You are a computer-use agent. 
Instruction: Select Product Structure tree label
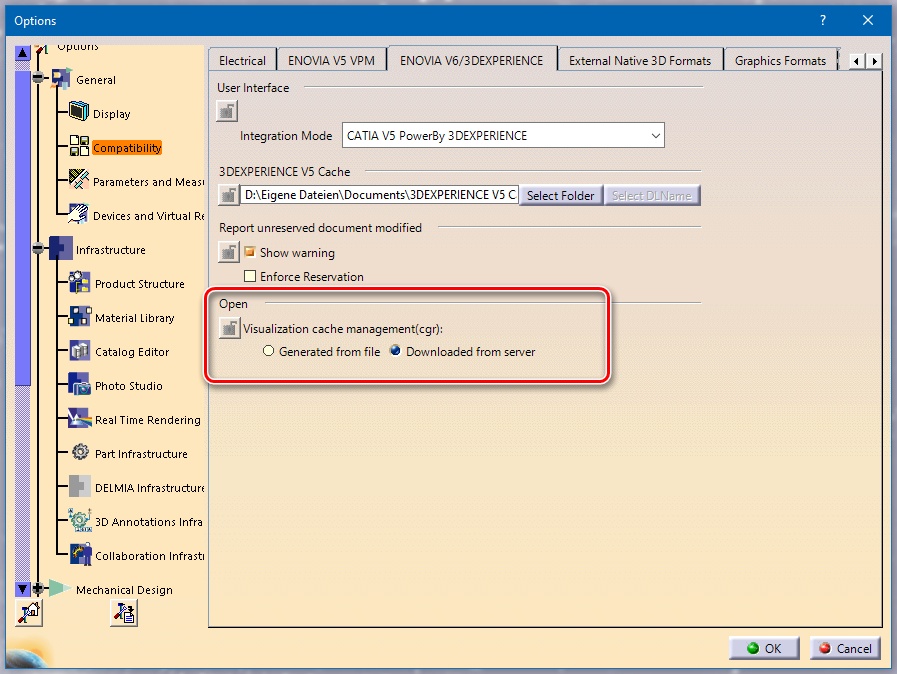tap(140, 284)
